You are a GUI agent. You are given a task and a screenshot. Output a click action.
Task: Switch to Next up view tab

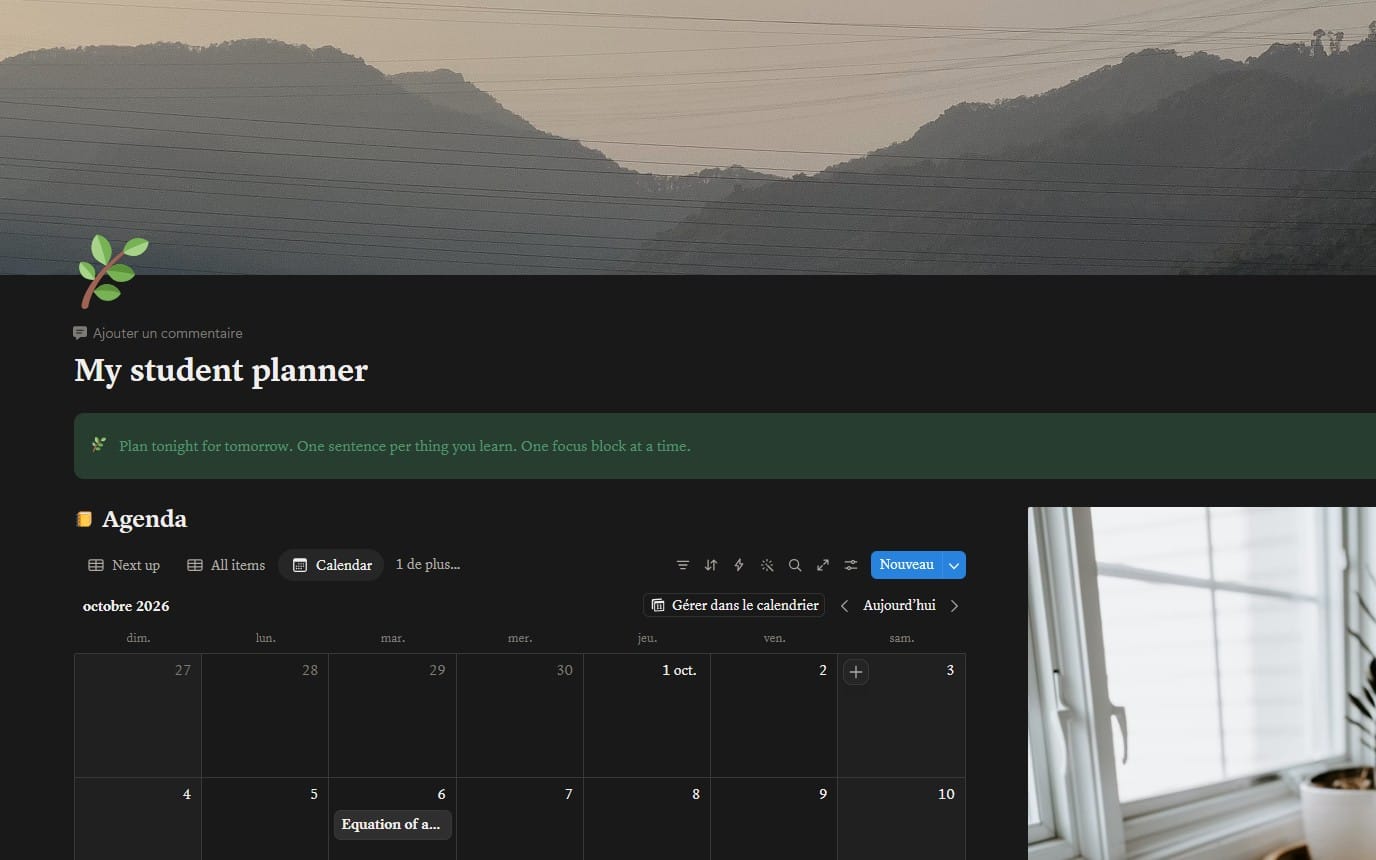(x=124, y=565)
